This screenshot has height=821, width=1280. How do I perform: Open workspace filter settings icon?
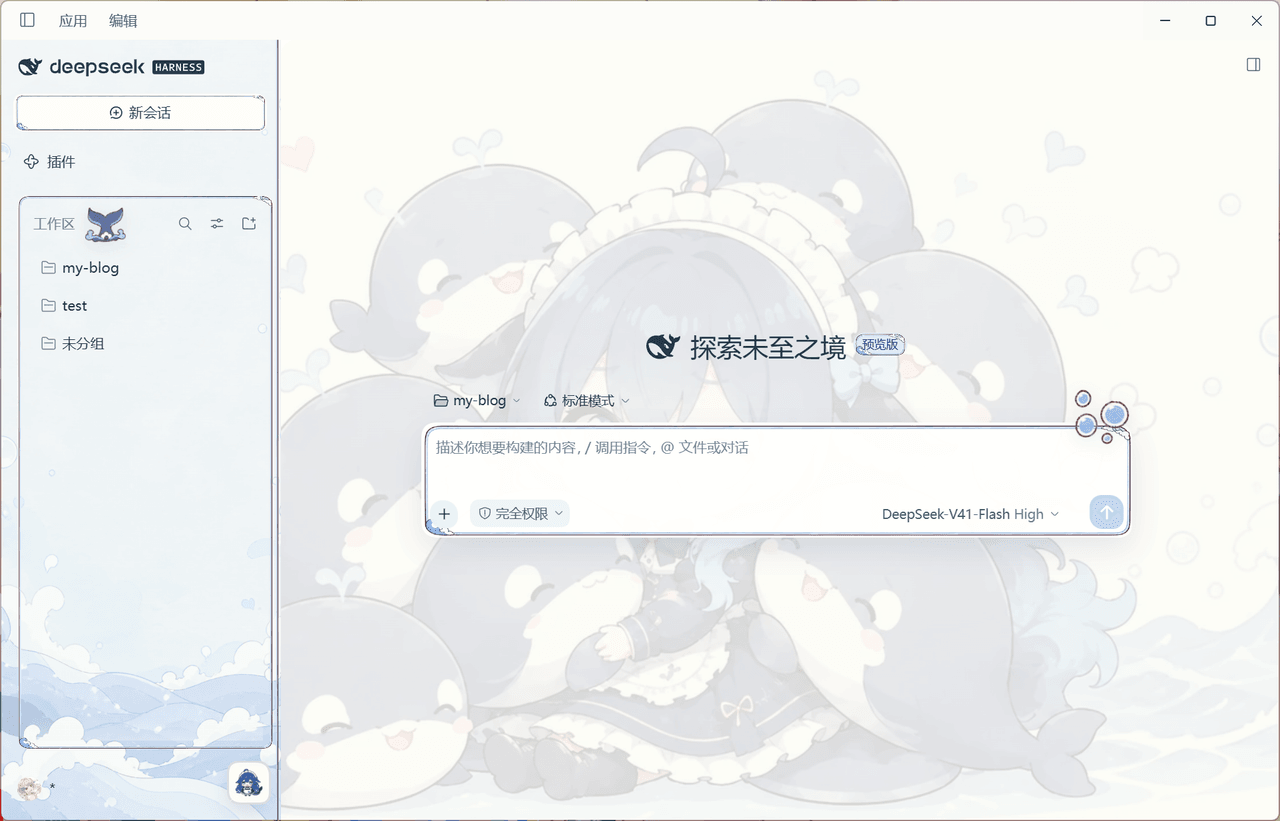[217, 224]
